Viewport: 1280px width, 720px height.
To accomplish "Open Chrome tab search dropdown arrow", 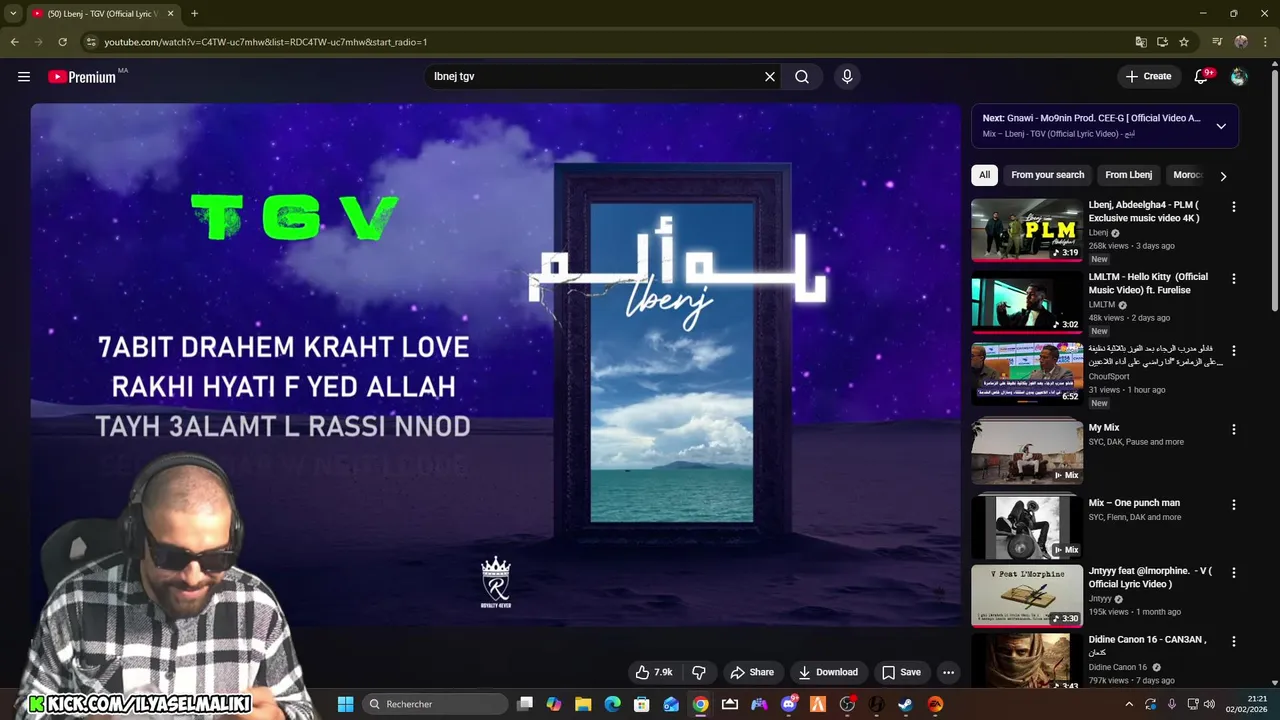I will point(13,13).
